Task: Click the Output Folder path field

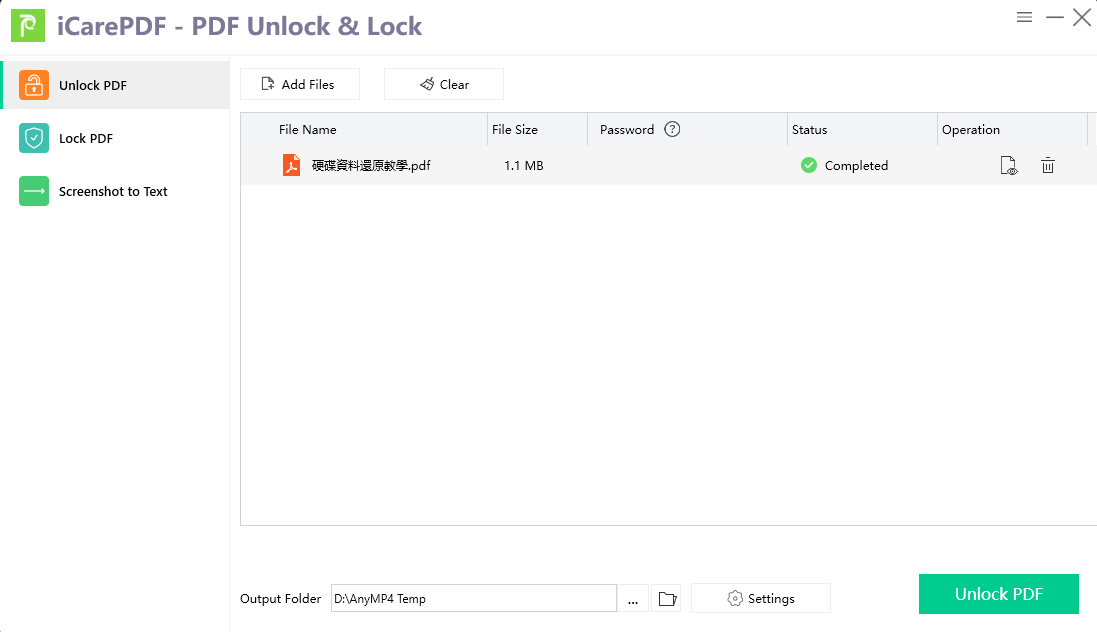Action: (473, 599)
